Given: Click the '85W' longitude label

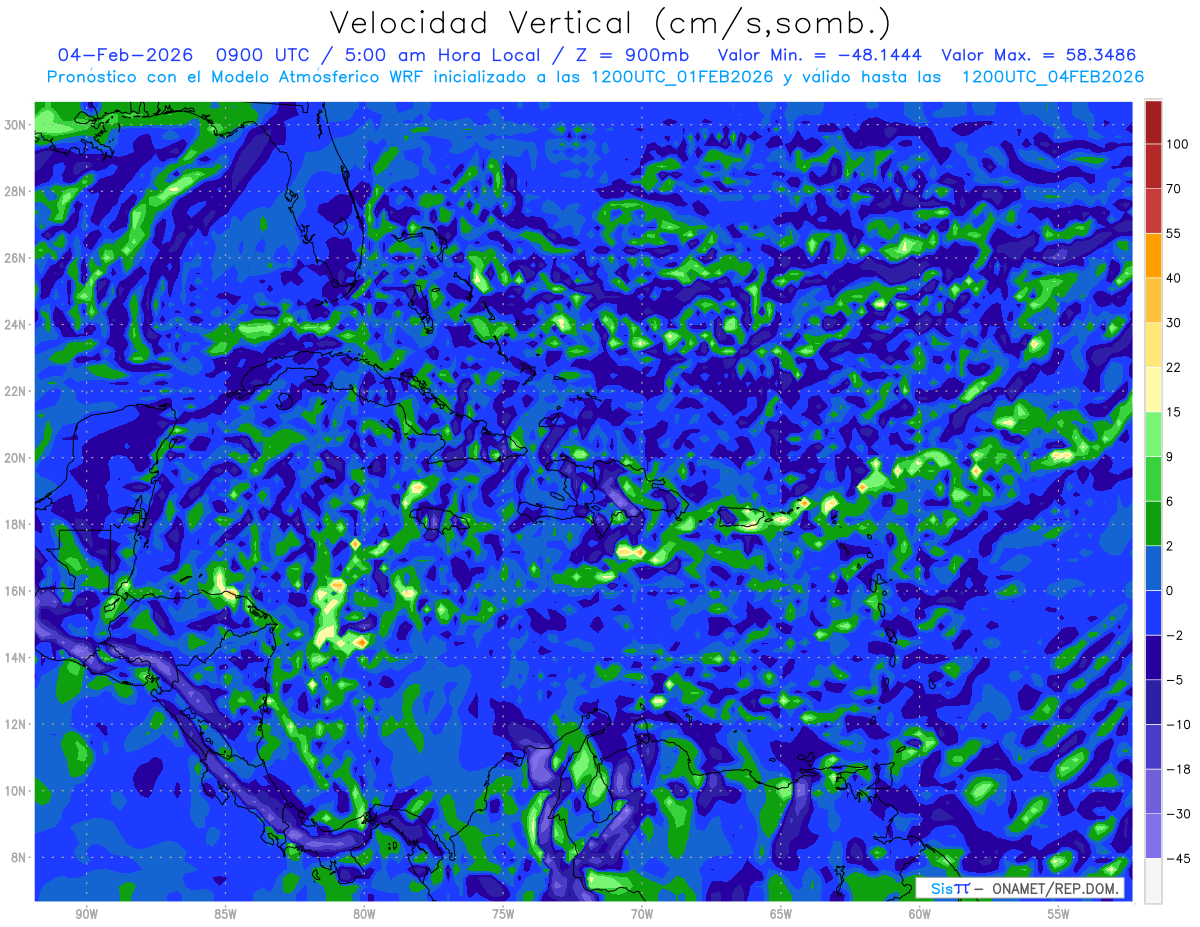Looking at the screenshot, I should (225, 914).
